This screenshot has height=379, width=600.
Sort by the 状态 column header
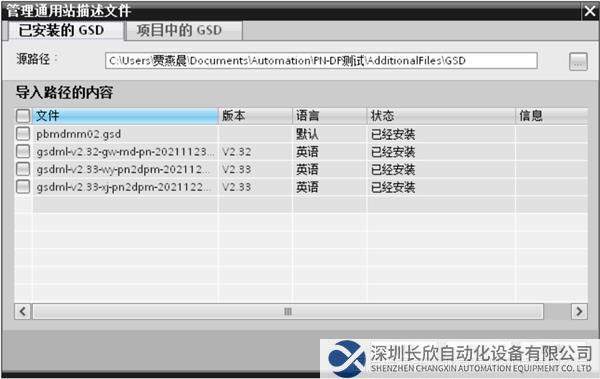click(441, 116)
